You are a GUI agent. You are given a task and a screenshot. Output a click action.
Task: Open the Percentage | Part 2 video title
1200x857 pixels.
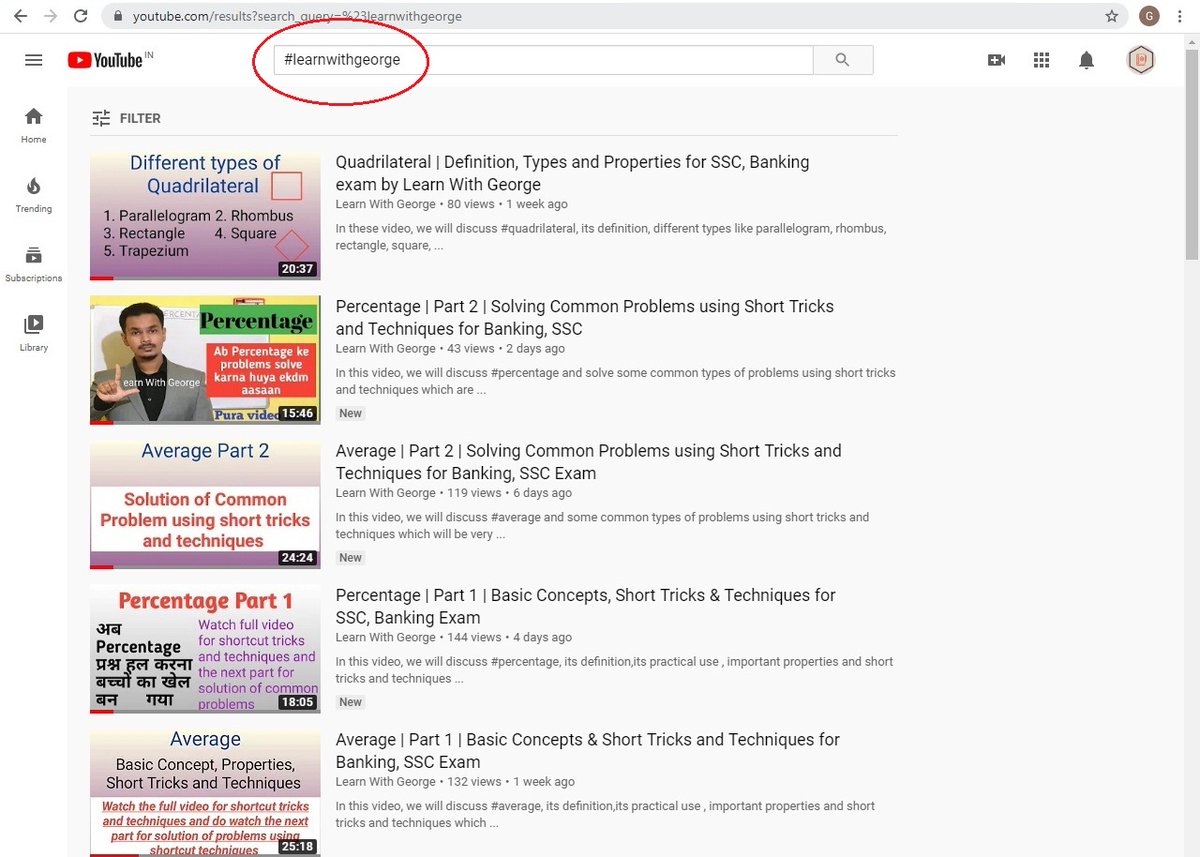pyautogui.click(x=585, y=317)
